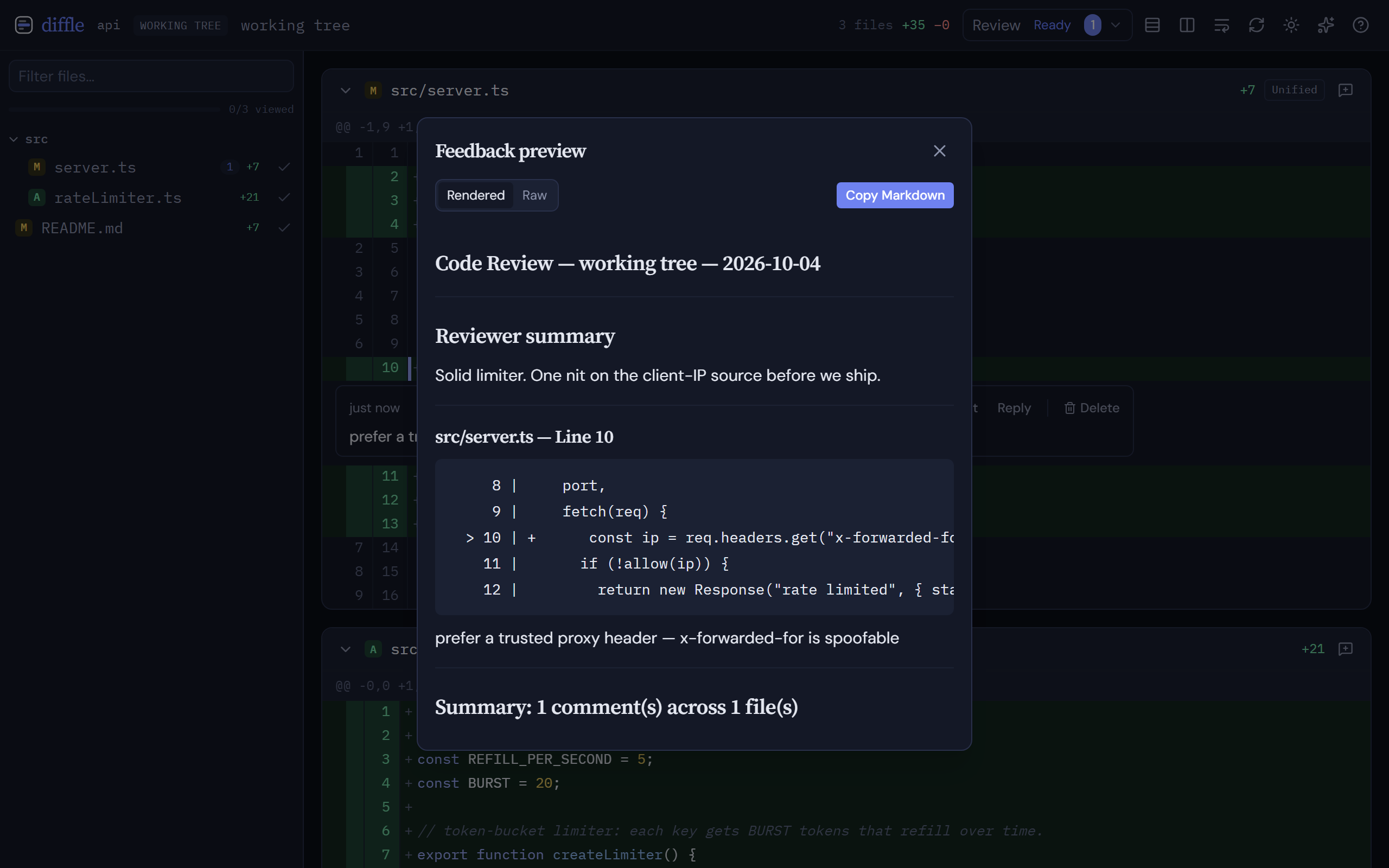Switch to Rendered view tab
The width and height of the screenshot is (1389, 868).
point(475,195)
